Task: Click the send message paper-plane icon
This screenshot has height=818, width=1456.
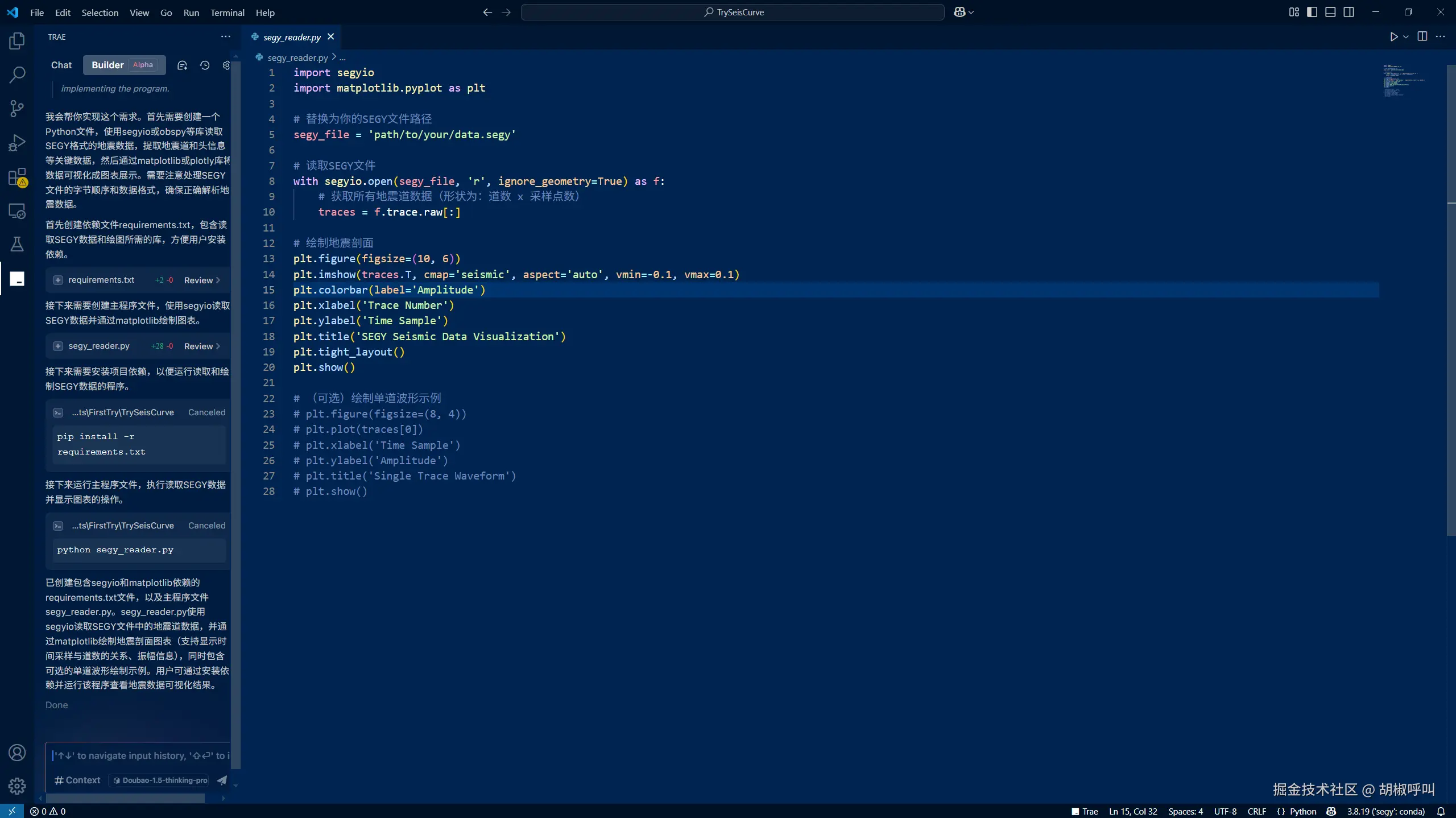Action: pyautogui.click(x=222, y=780)
